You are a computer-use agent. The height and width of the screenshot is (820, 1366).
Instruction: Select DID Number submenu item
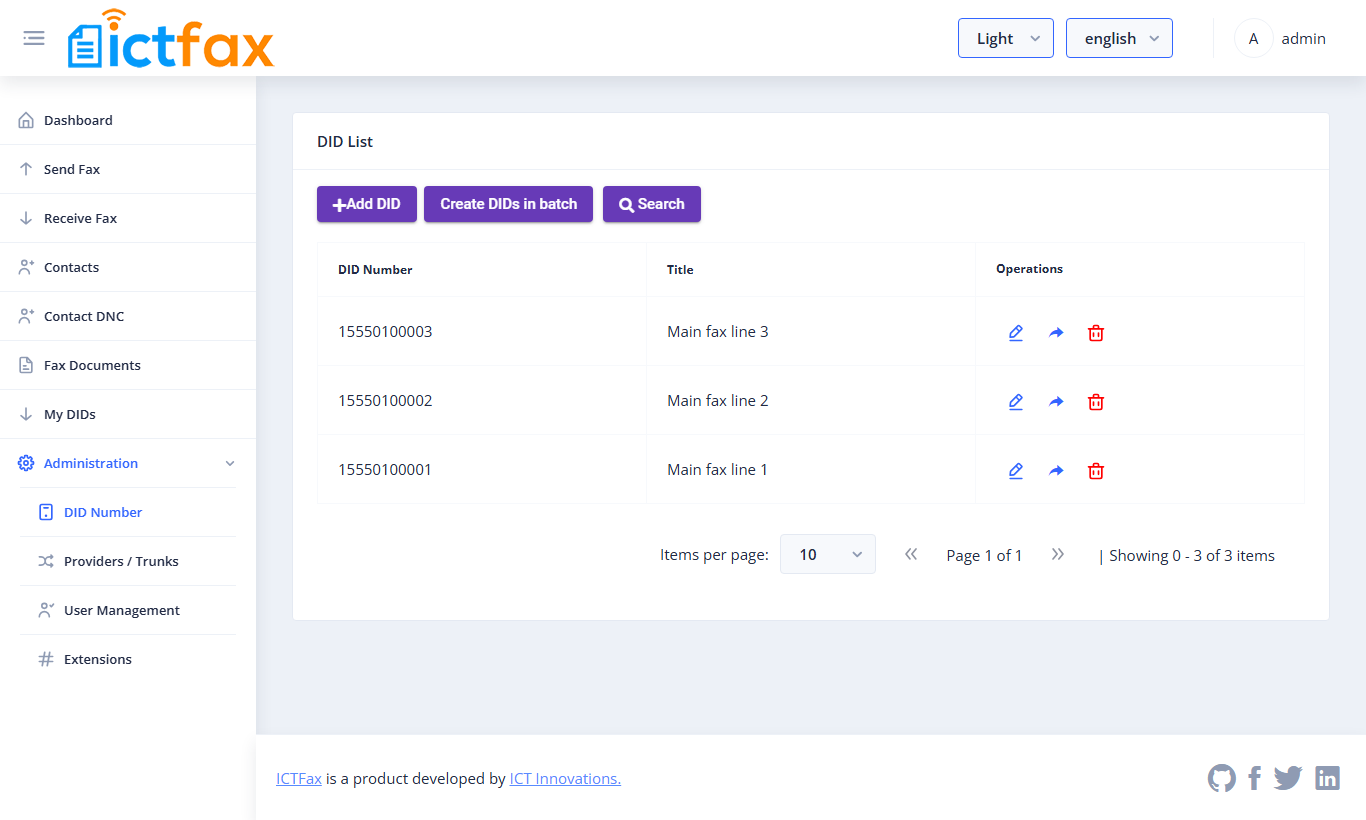pos(128,512)
